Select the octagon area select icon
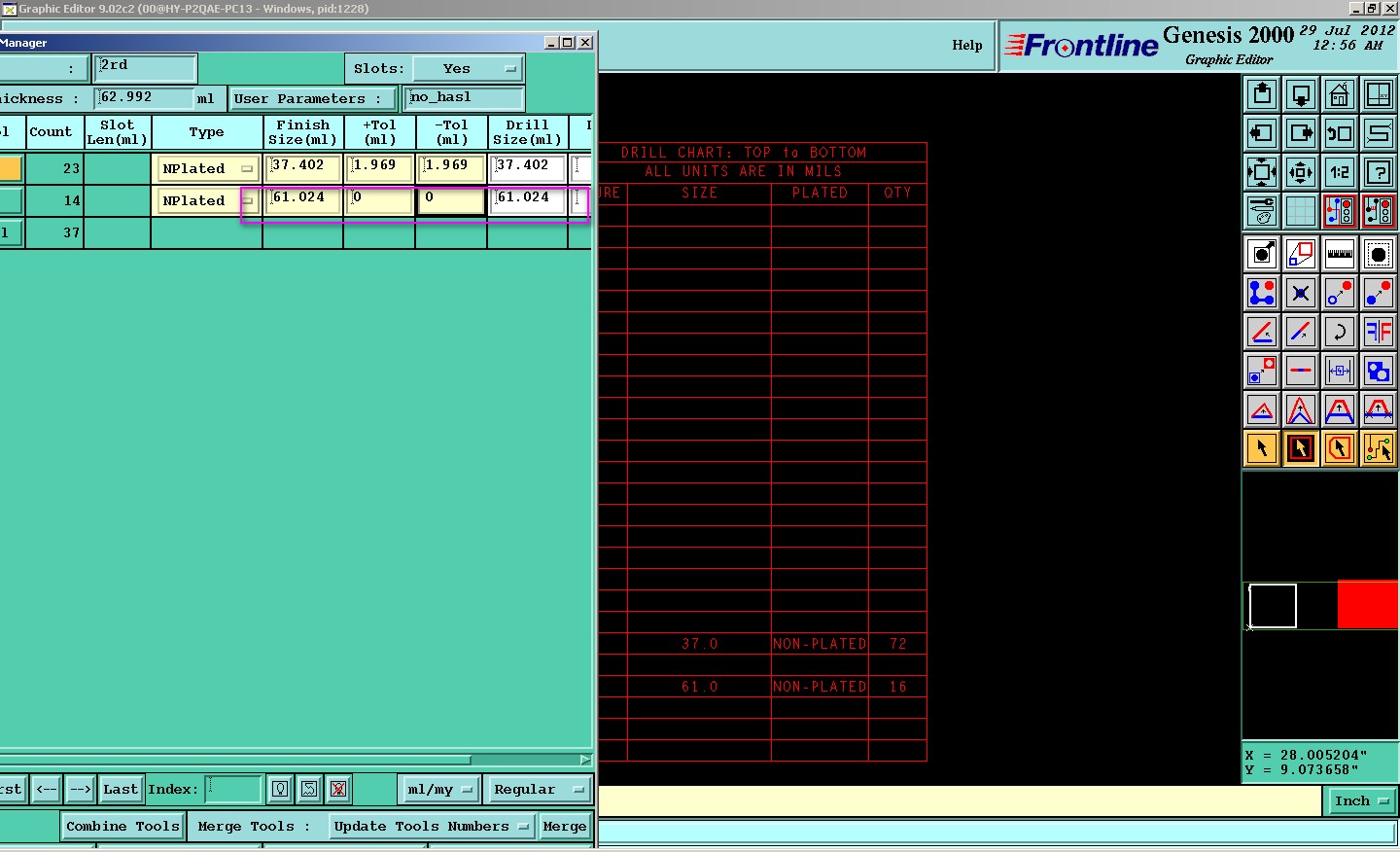This screenshot has width=1400, height=852. pos(1379,254)
